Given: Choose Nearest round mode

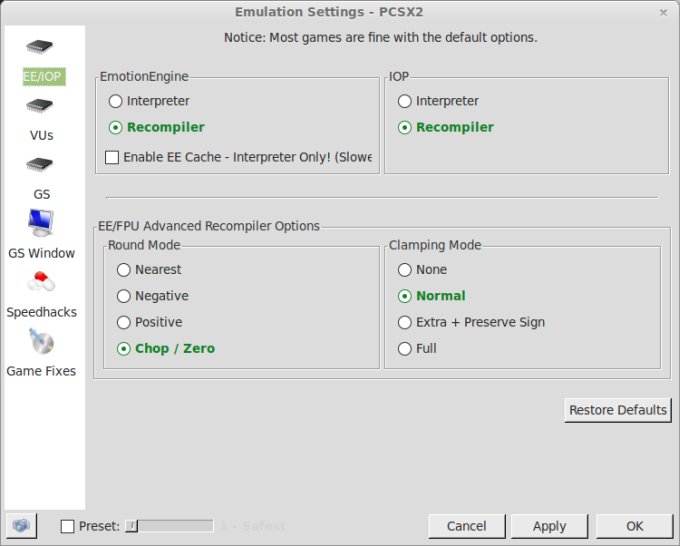Looking at the screenshot, I should pyautogui.click(x=124, y=270).
